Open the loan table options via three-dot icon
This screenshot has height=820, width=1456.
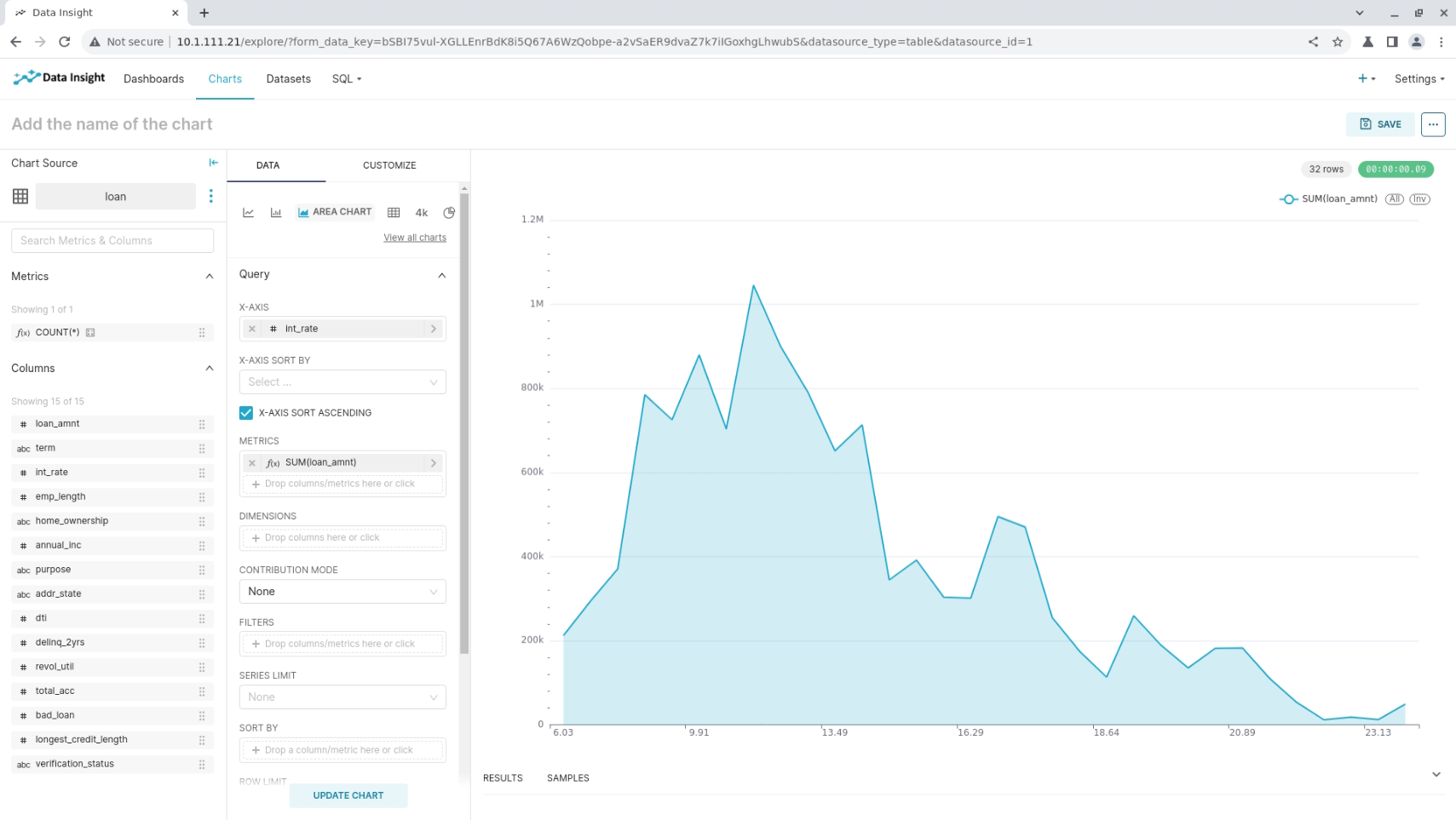(x=210, y=196)
